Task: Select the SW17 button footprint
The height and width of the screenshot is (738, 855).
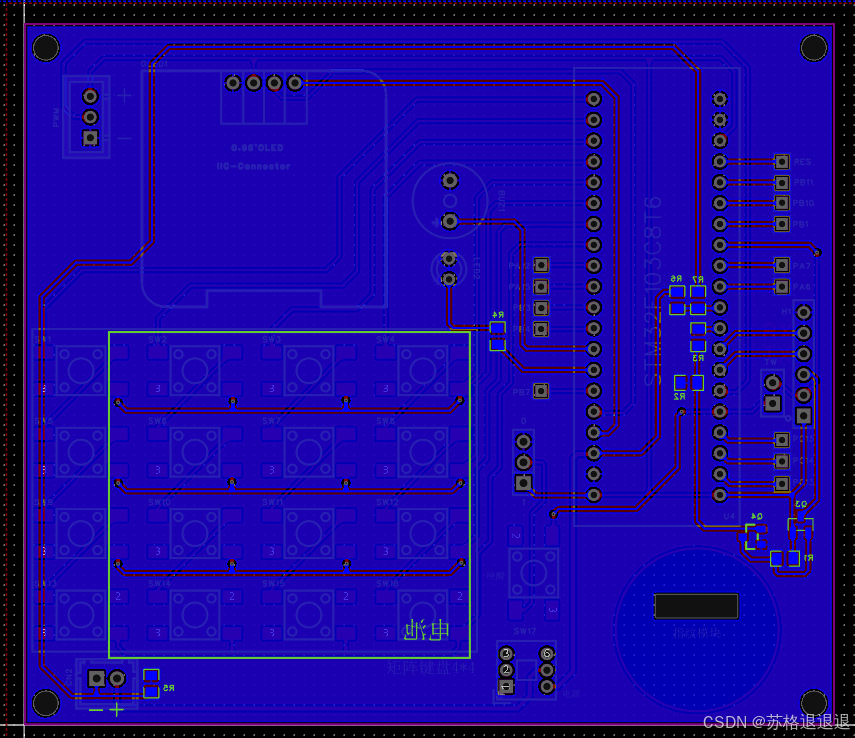Action: [x=534, y=573]
